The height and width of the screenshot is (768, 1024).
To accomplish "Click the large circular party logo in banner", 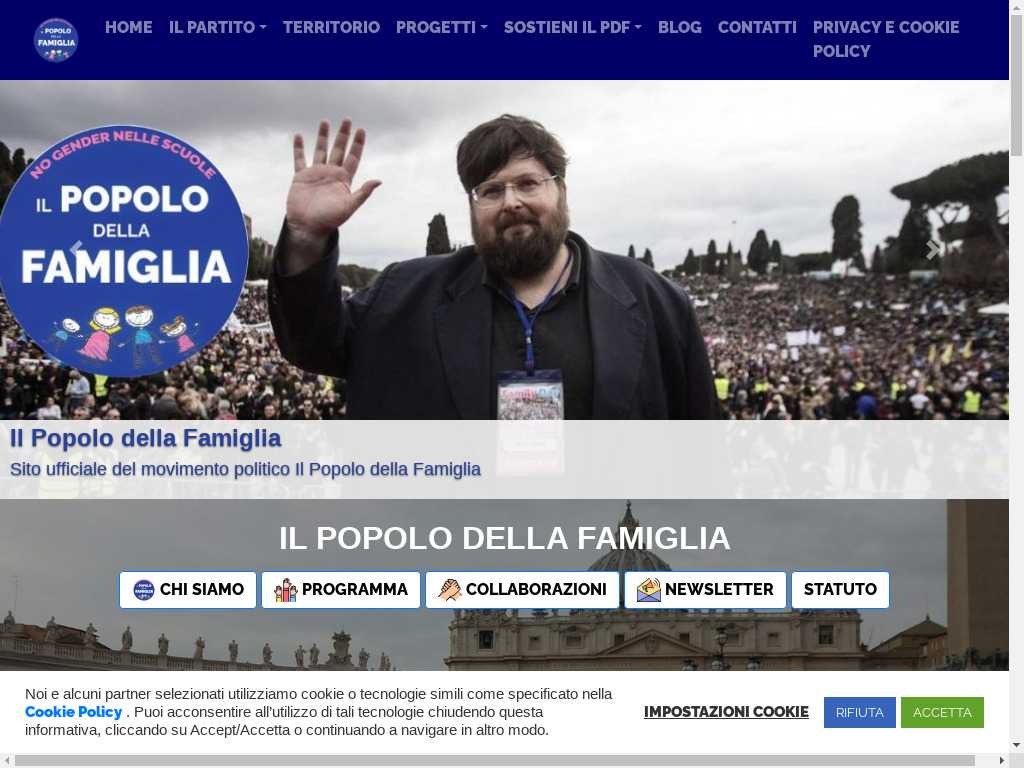I will tap(123, 251).
